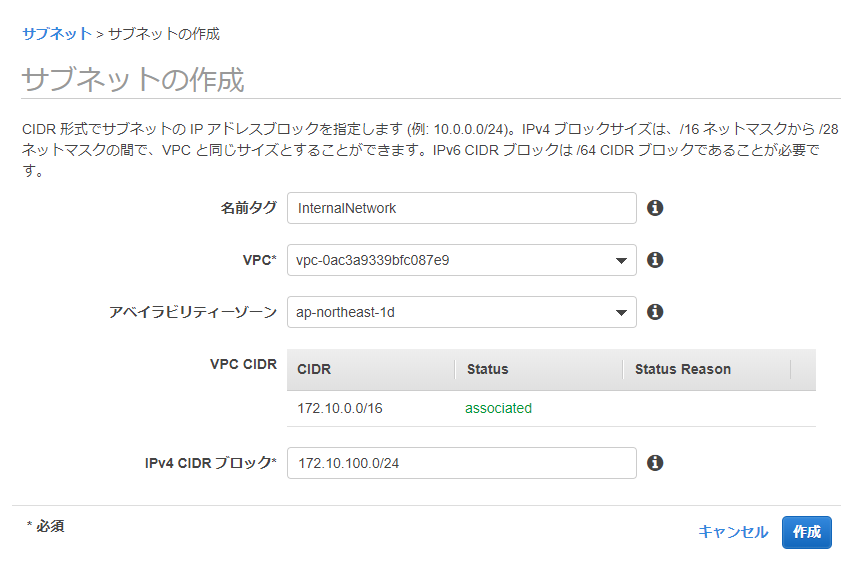Screen dimensions: 852x563
Task: Show info icon beside VPC dropdown
Action: pyautogui.click(x=655, y=260)
